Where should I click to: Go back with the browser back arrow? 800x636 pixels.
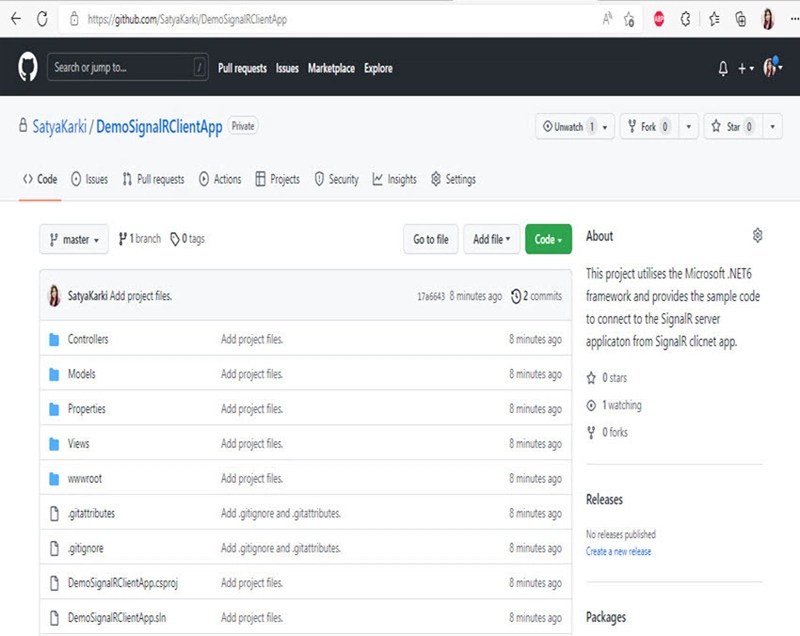pos(16,19)
